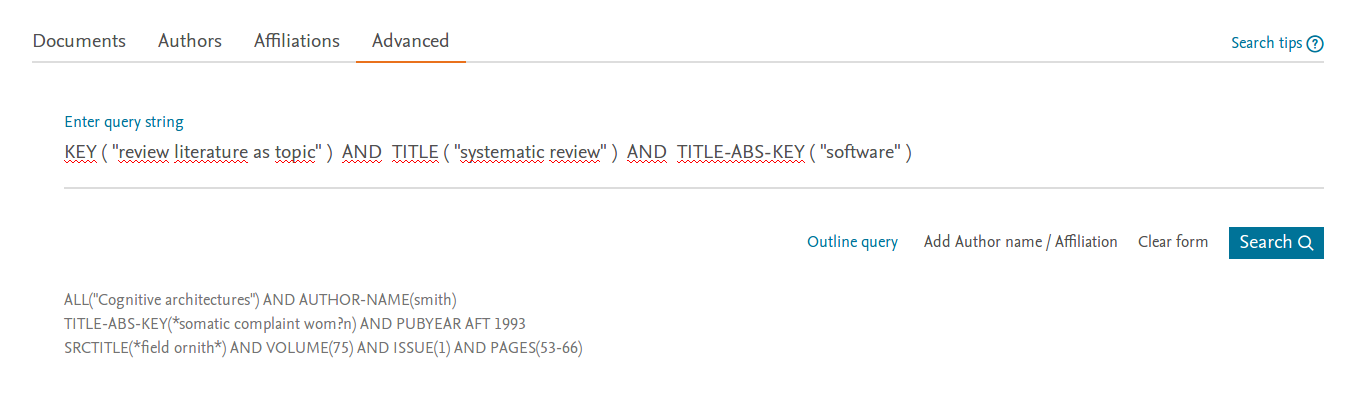
Task: Click the magnifying glass icon in Search
Action: point(1305,242)
